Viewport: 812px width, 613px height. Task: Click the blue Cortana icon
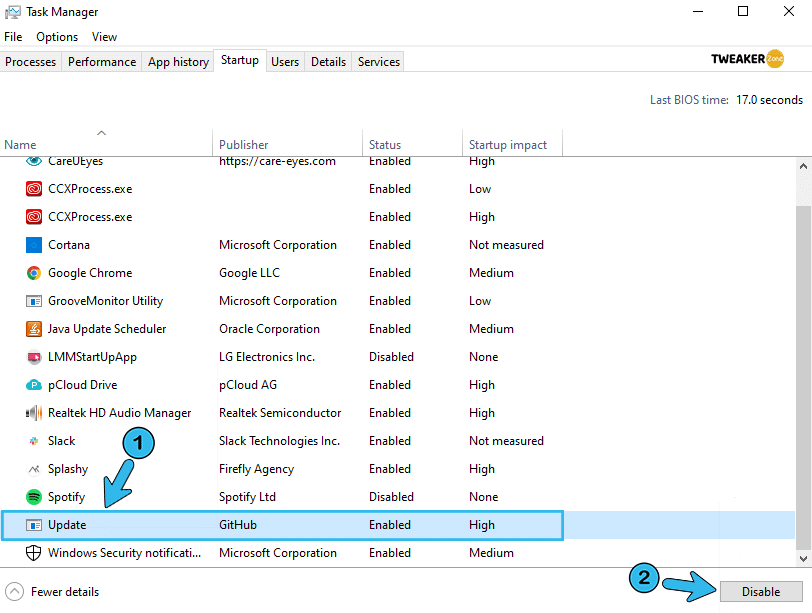coord(34,245)
